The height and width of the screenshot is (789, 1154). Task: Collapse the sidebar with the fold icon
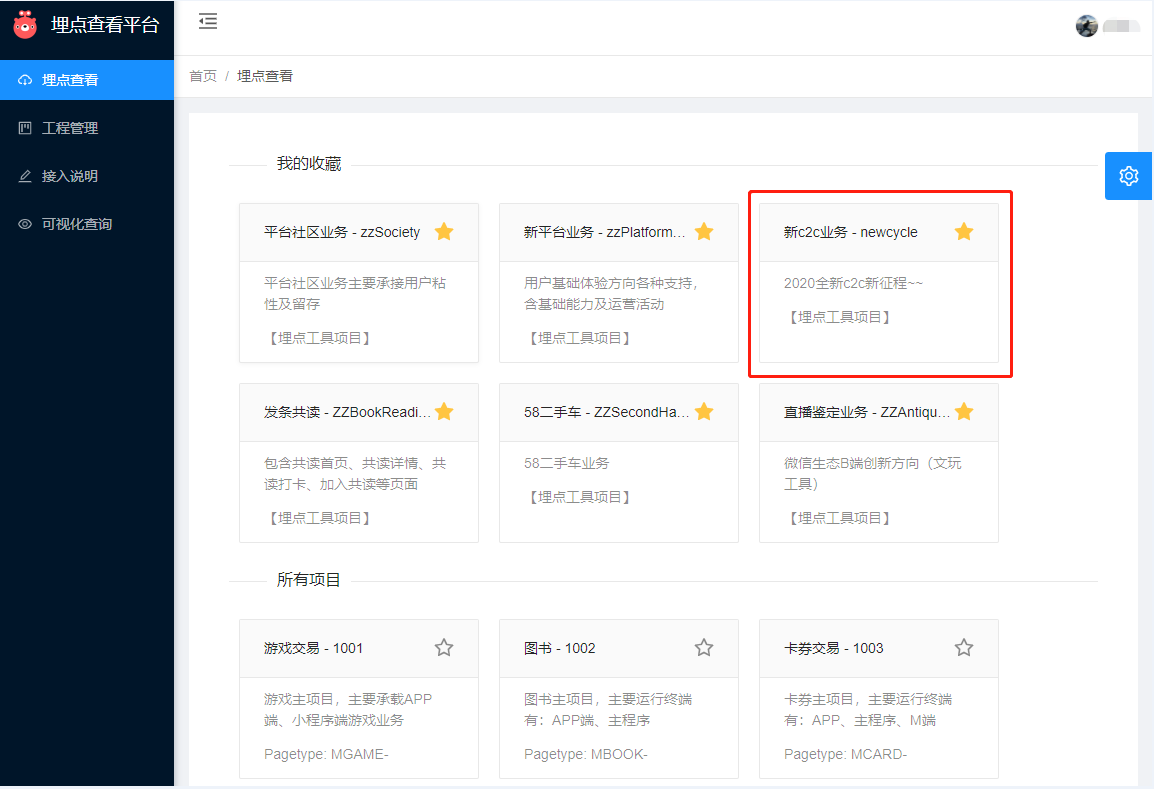coord(208,21)
